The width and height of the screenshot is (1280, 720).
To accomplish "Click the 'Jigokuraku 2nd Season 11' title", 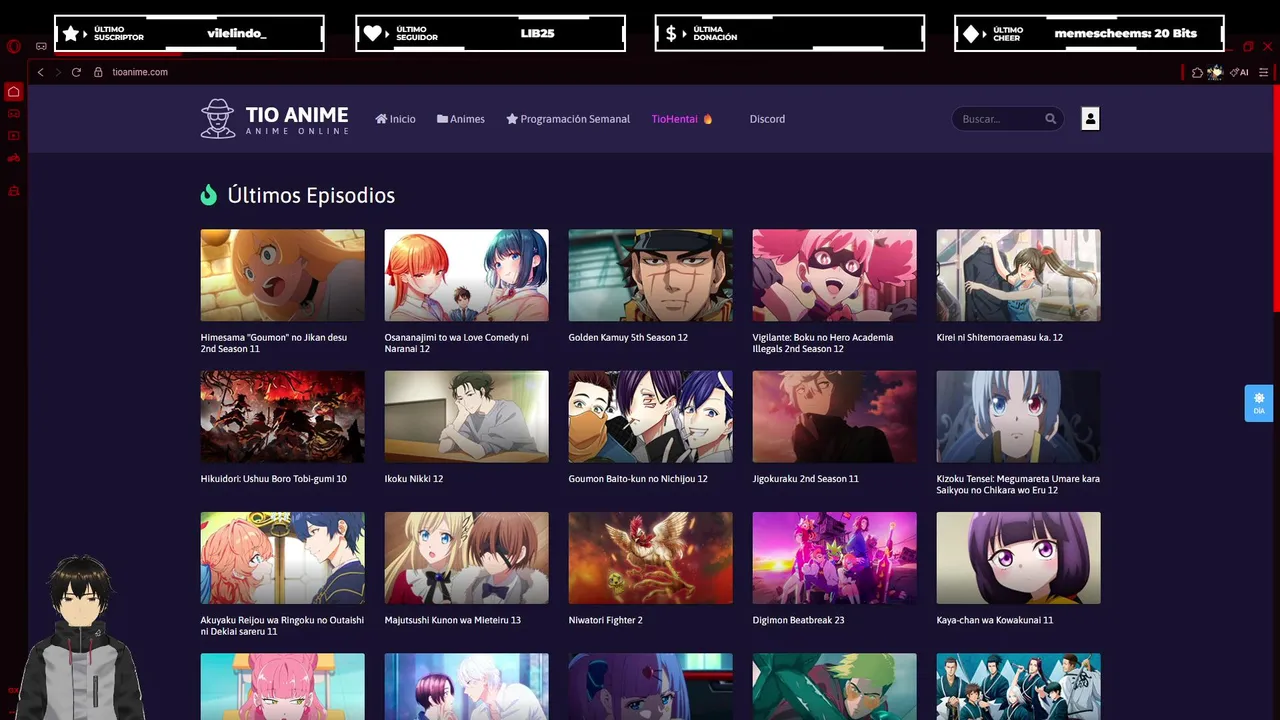I will (805, 479).
